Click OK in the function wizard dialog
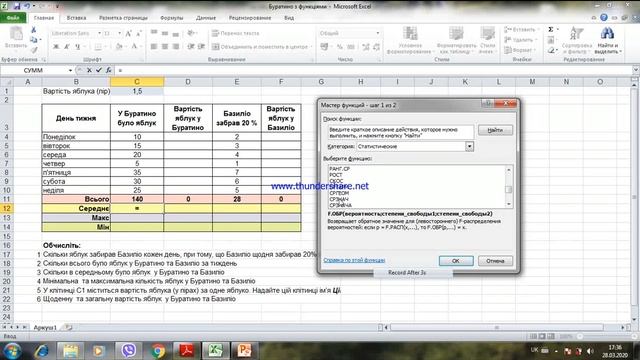 pos(456,261)
